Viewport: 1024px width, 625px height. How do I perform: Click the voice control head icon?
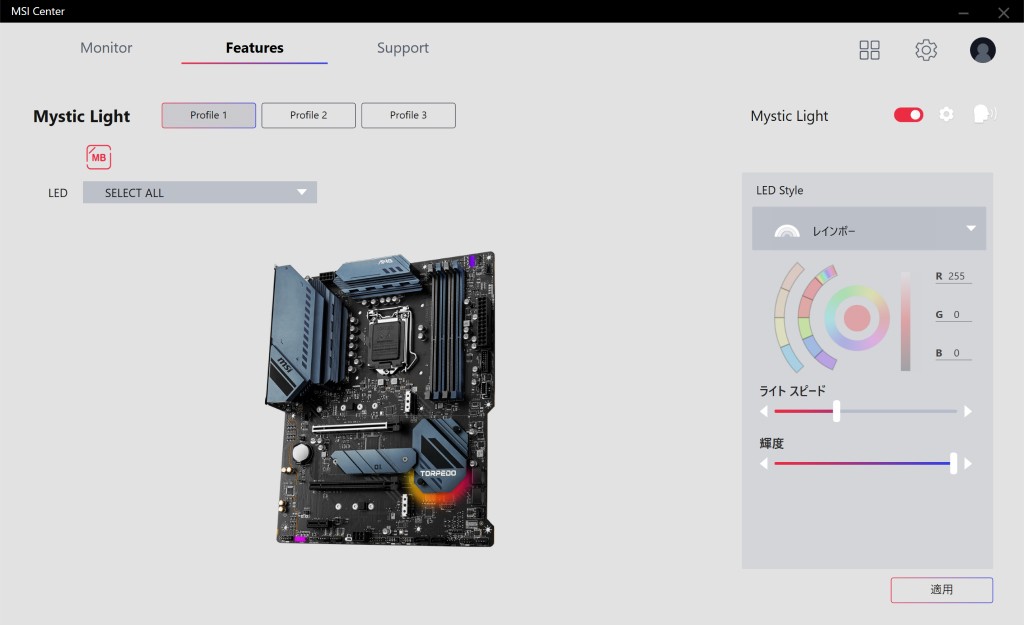coord(984,114)
